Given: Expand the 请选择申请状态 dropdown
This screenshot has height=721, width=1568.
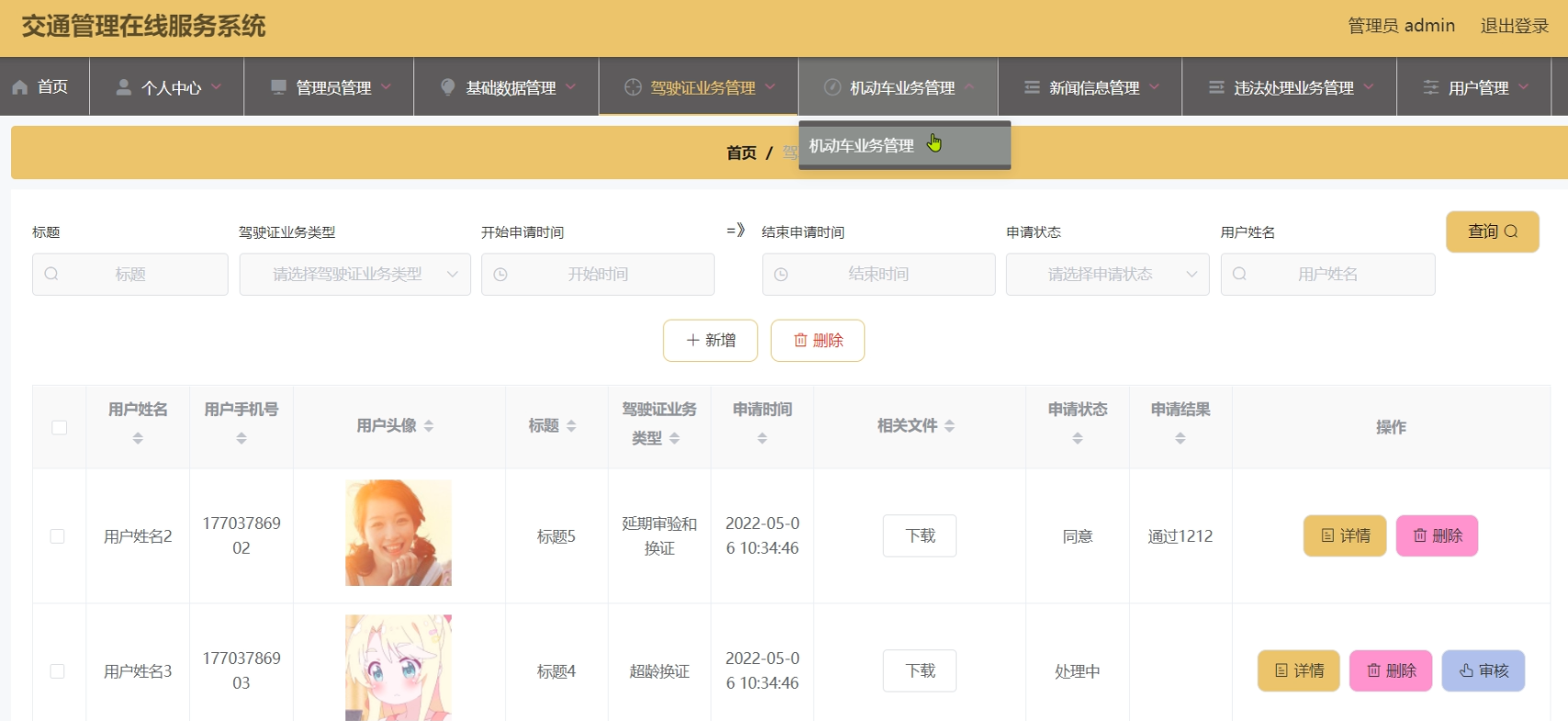Looking at the screenshot, I should point(1107,274).
